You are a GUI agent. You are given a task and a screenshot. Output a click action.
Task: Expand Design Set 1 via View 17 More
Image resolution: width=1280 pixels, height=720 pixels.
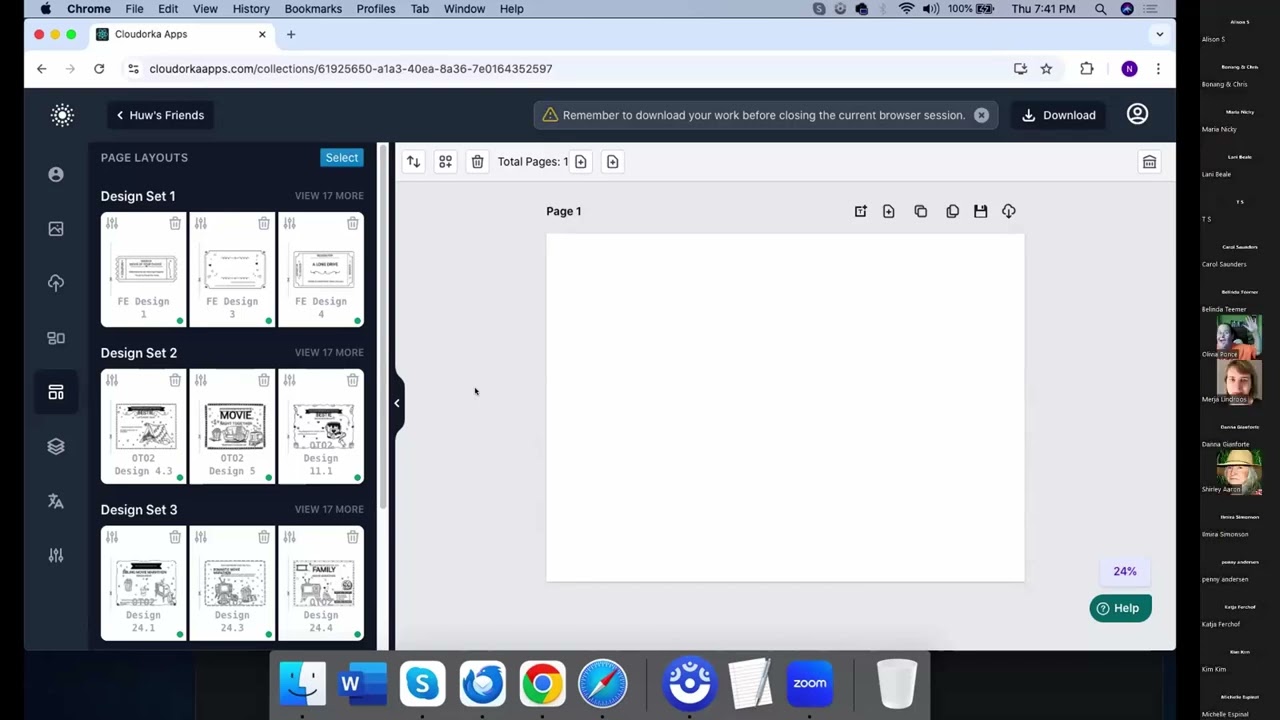tap(329, 196)
